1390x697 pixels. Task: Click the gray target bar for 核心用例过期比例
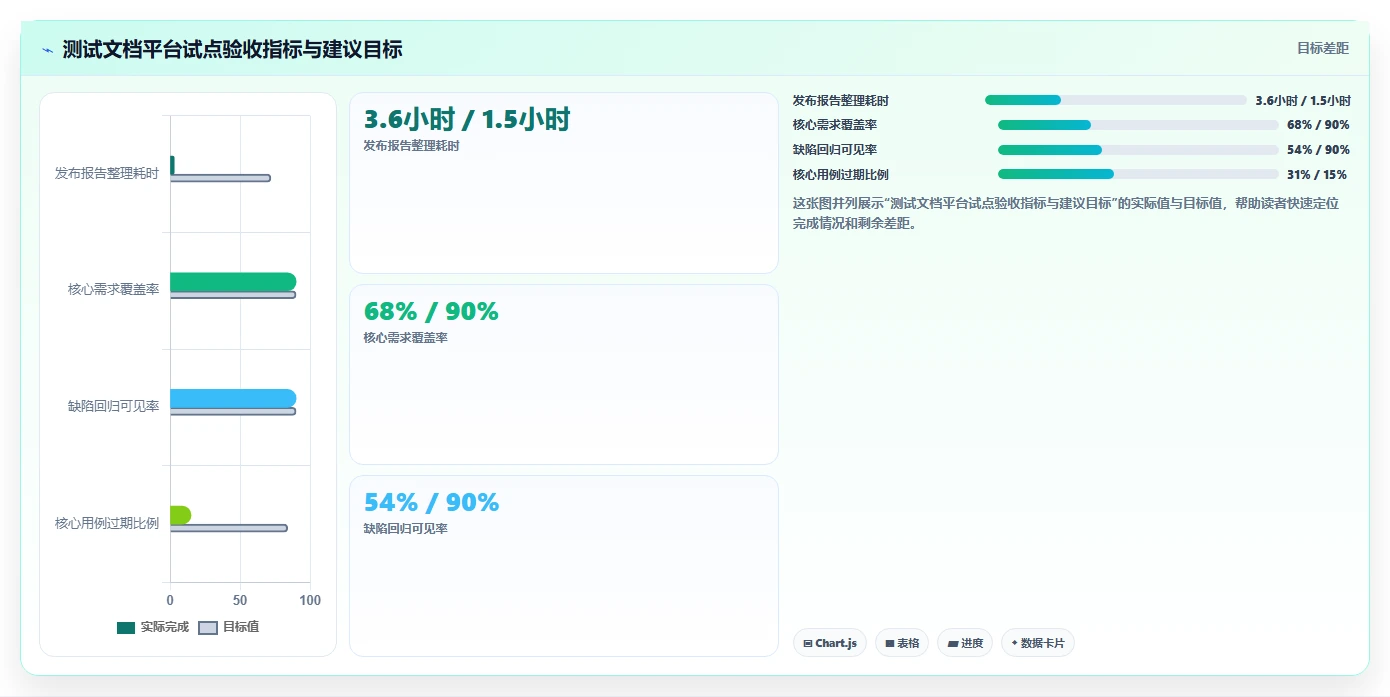[x=229, y=528]
